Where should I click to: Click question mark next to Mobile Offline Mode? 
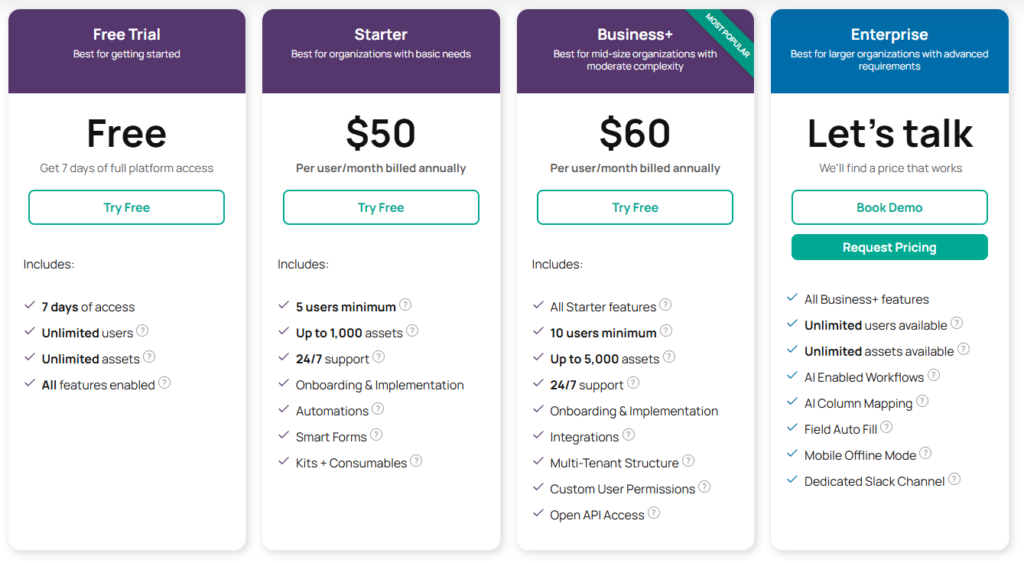pyautogui.click(x=926, y=454)
